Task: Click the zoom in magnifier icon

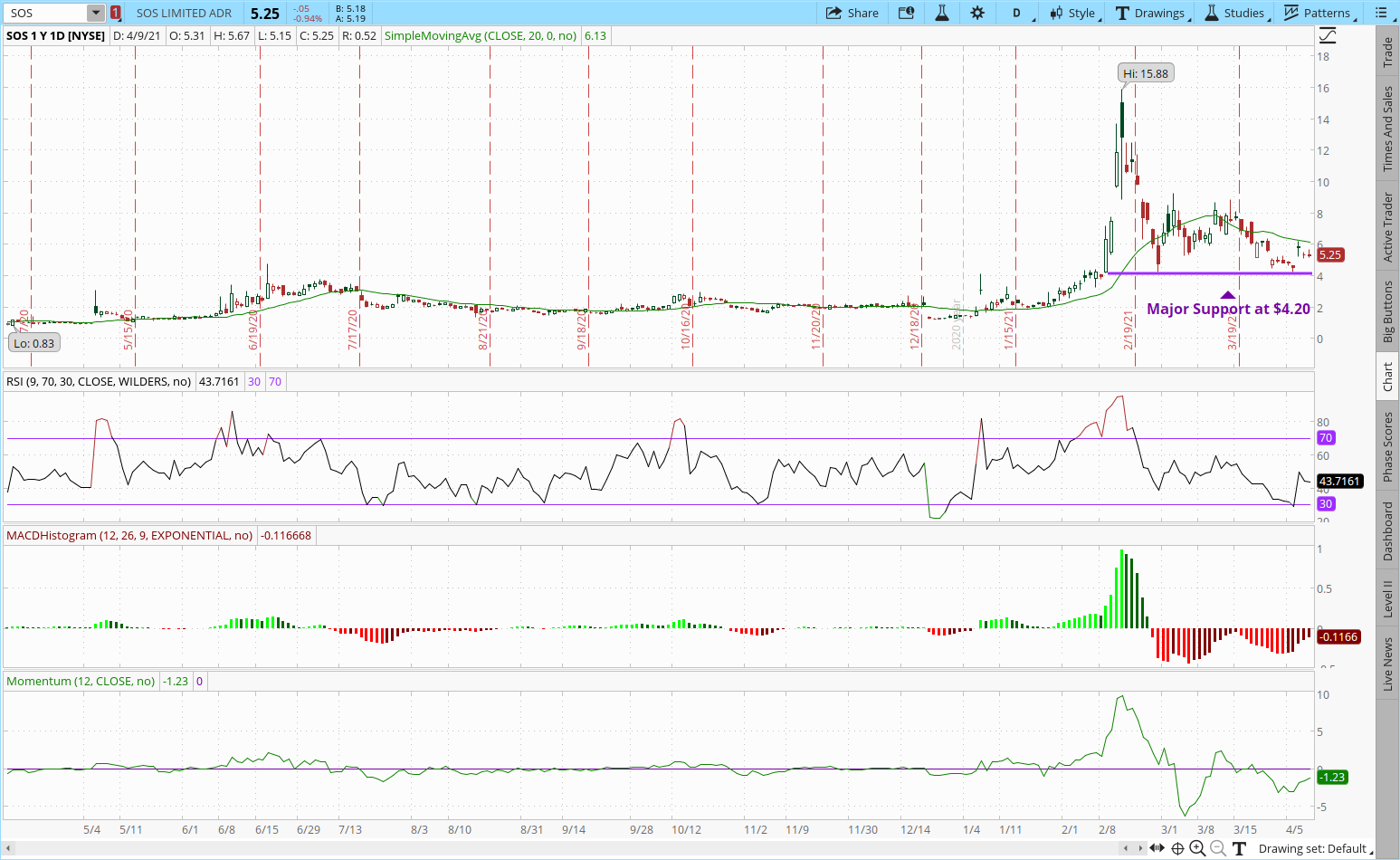Action: (x=1197, y=848)
